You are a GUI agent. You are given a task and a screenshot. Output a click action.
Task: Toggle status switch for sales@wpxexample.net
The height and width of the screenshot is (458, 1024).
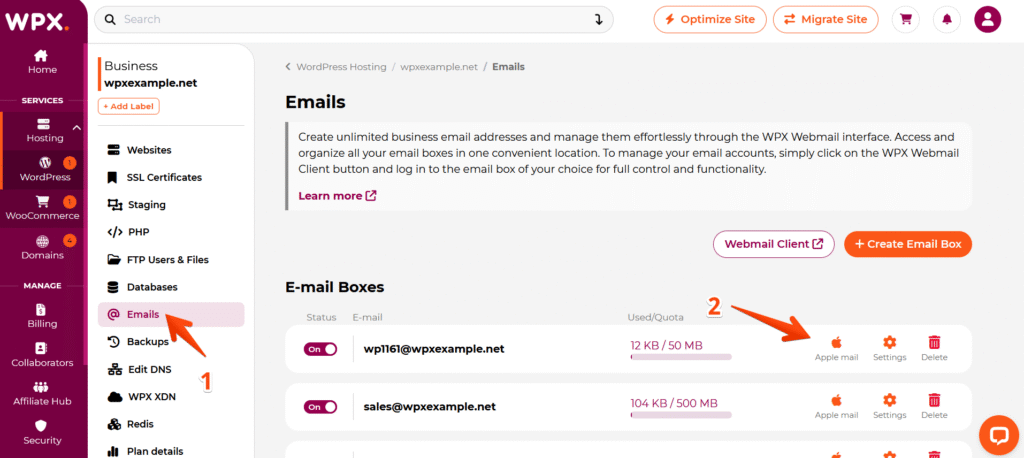(x=320, y=407)
